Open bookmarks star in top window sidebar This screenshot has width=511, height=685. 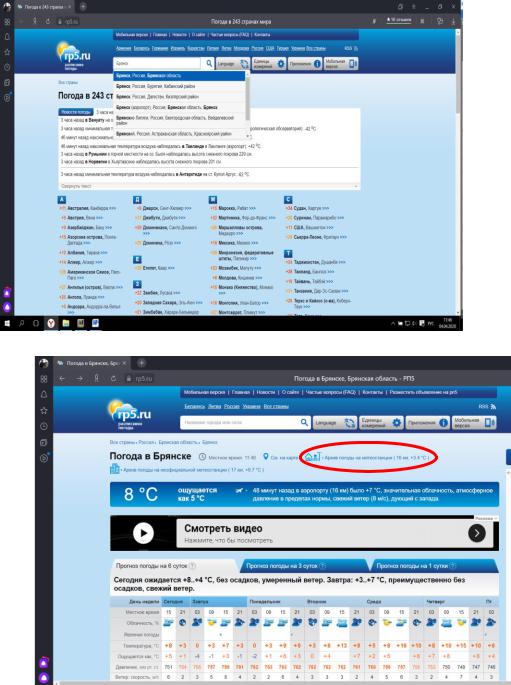point(7,52)
